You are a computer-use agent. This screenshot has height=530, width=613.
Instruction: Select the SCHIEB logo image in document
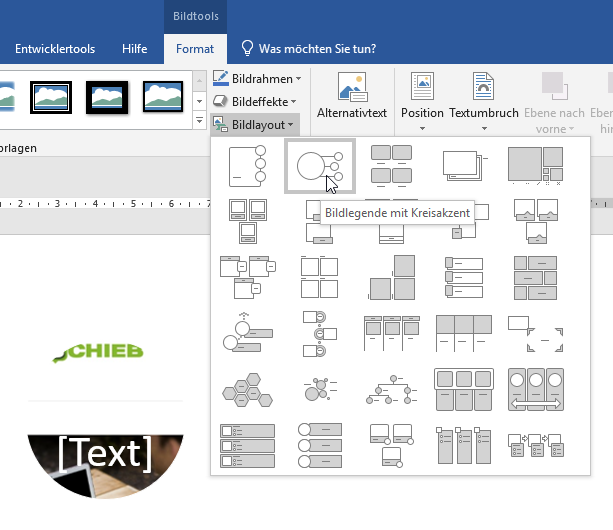tap(98, 352)
